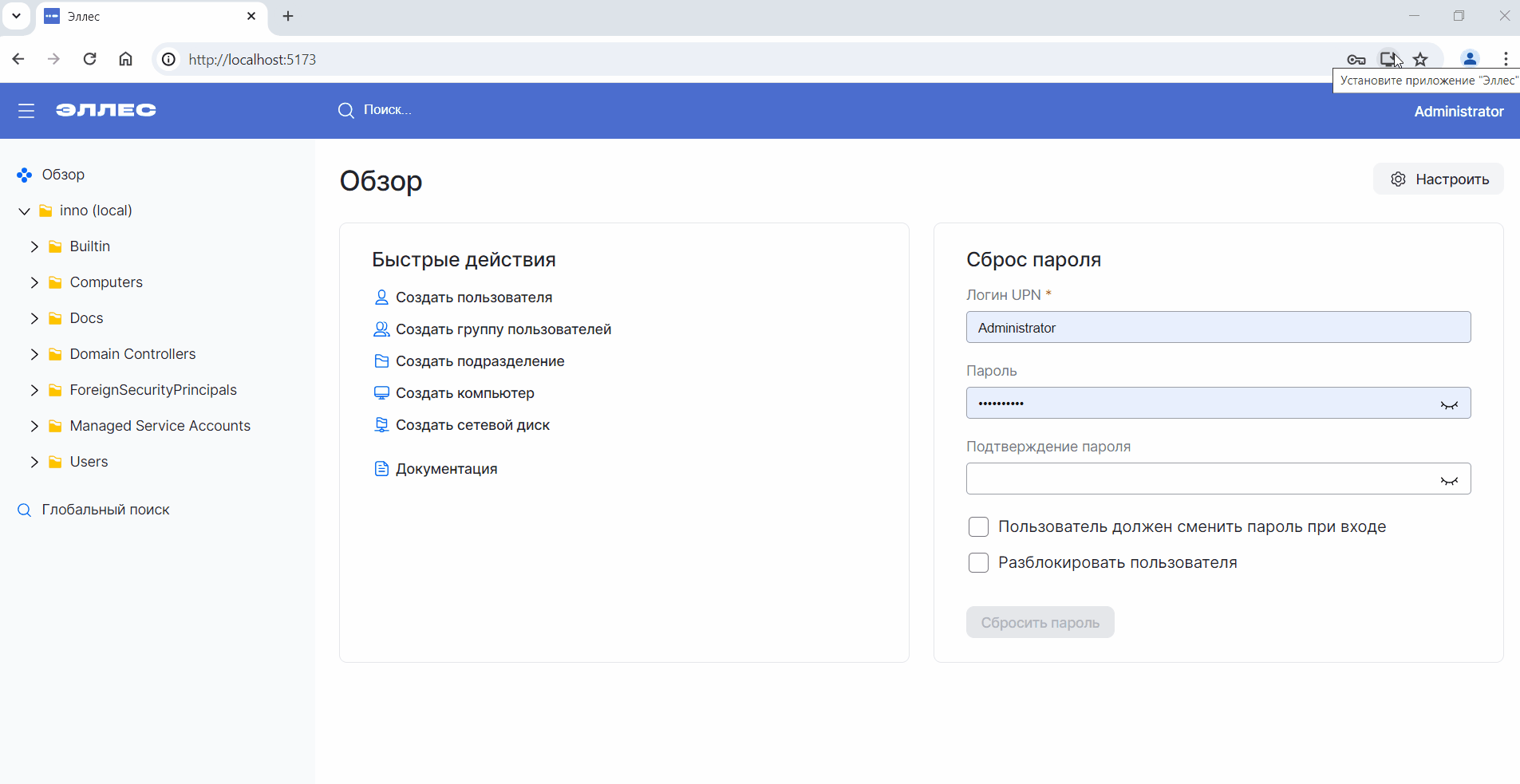Expand the Builtin folder
Image resolution: width=1520 pixels, height=784 pixels.
(x=34, y=246)
